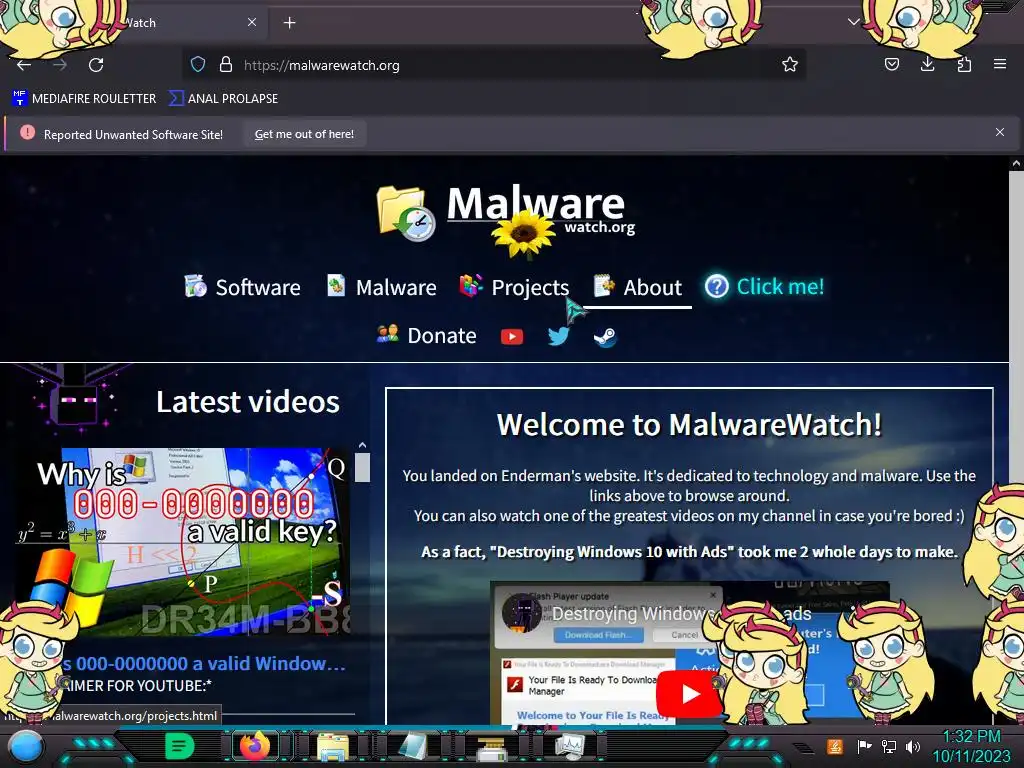Viewport: 1024px width, 768px height.
Task: Switch to Firefox in the taskbar
Action: coord(255,746)
